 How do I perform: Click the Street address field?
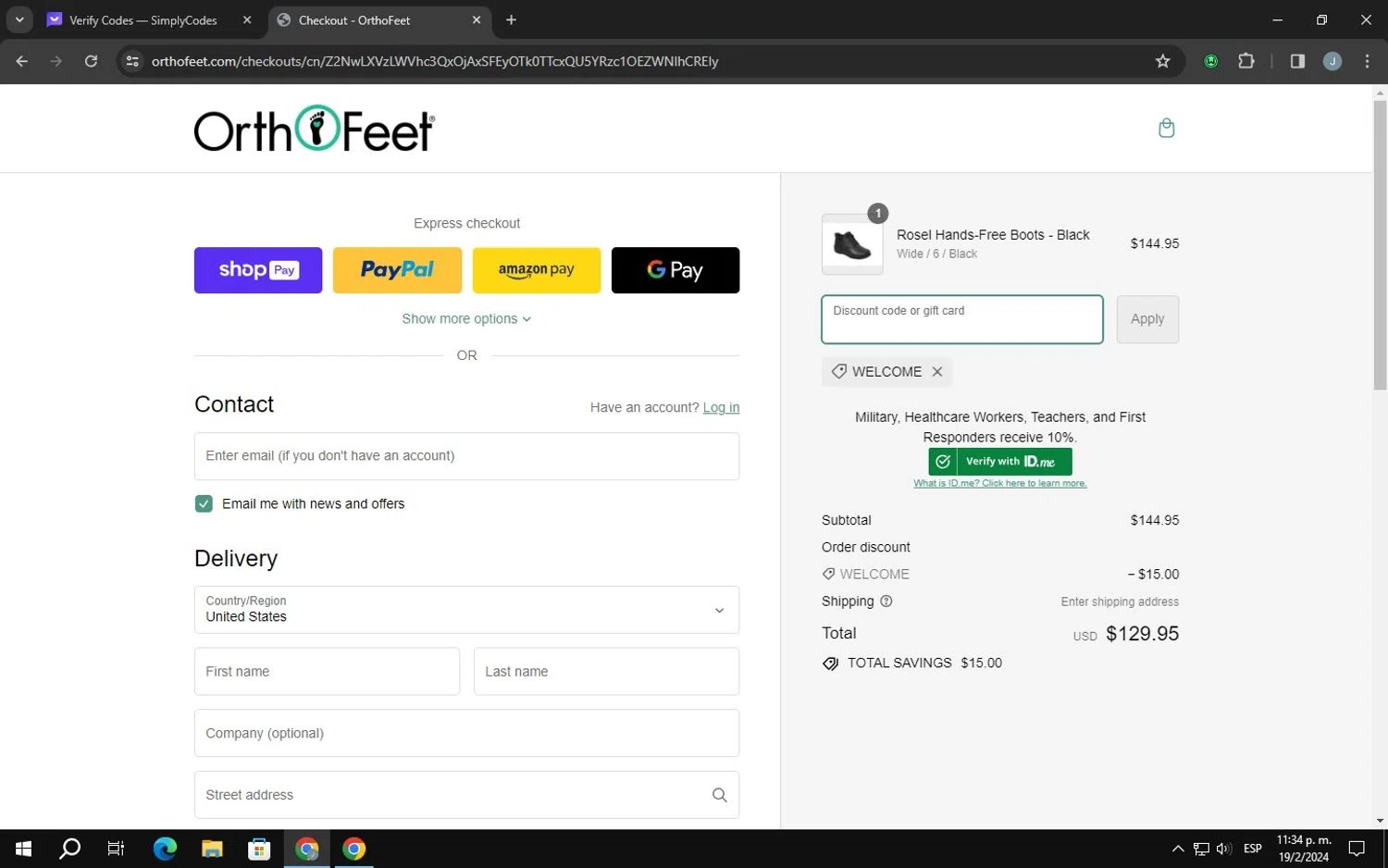[466, 795]
